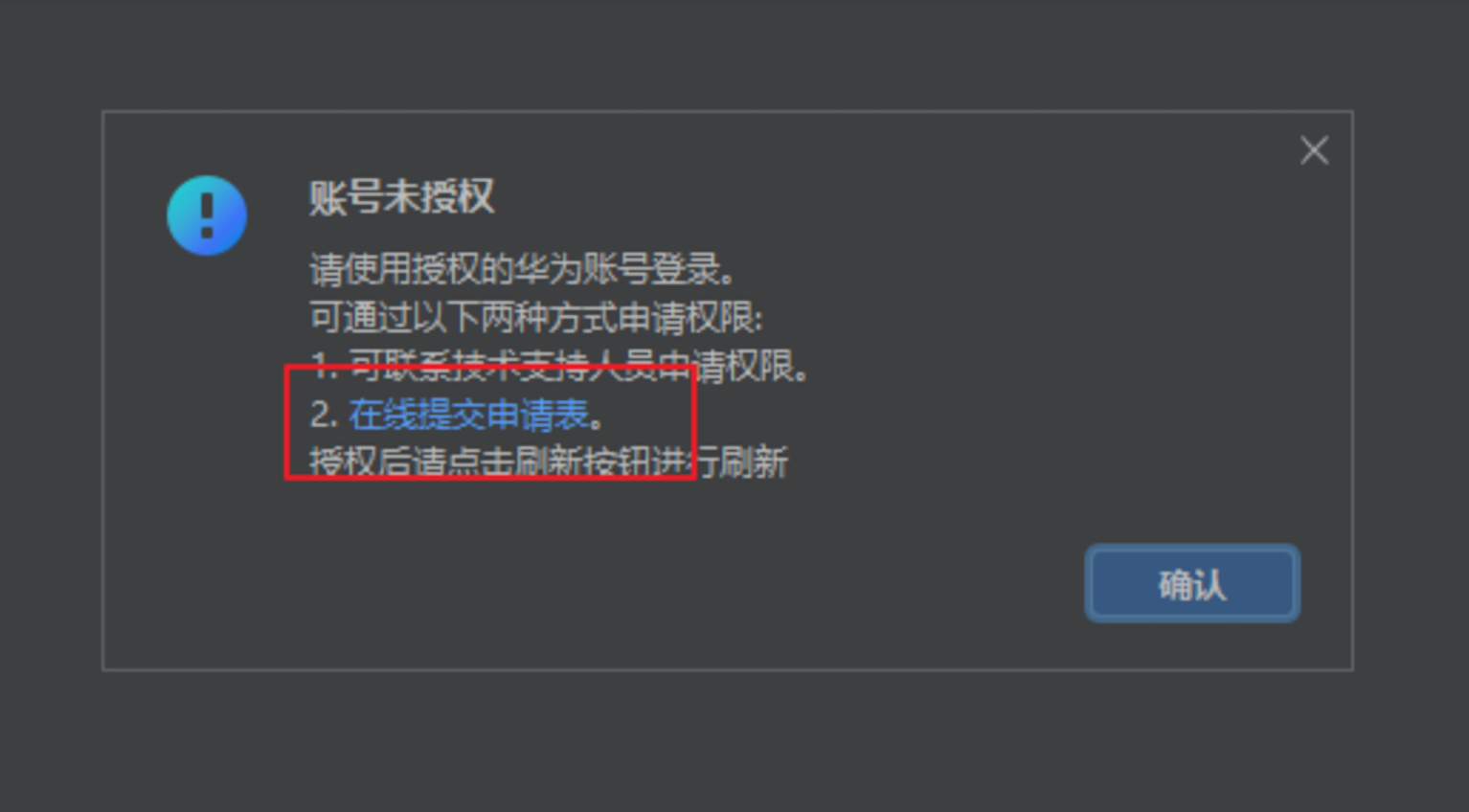Click blank area right of dialog title
This screenshot has width=1469, height=812.
[862, 197]
